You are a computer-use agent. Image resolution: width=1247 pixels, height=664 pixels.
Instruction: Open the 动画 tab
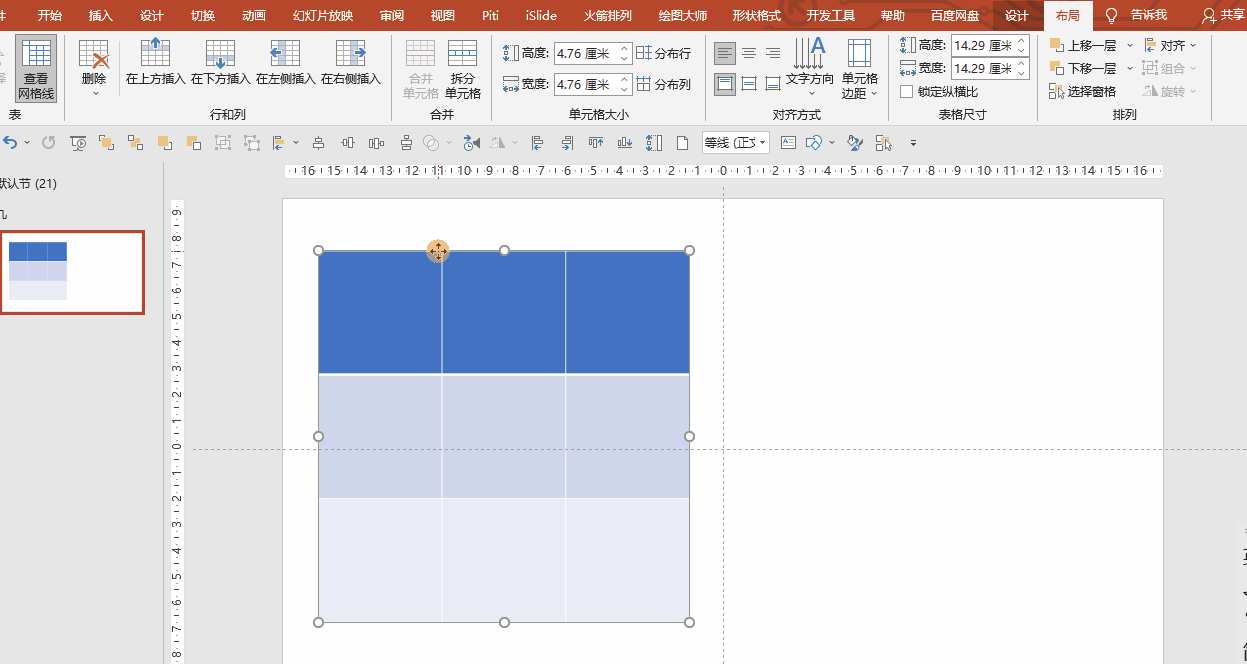pos(254,15)
